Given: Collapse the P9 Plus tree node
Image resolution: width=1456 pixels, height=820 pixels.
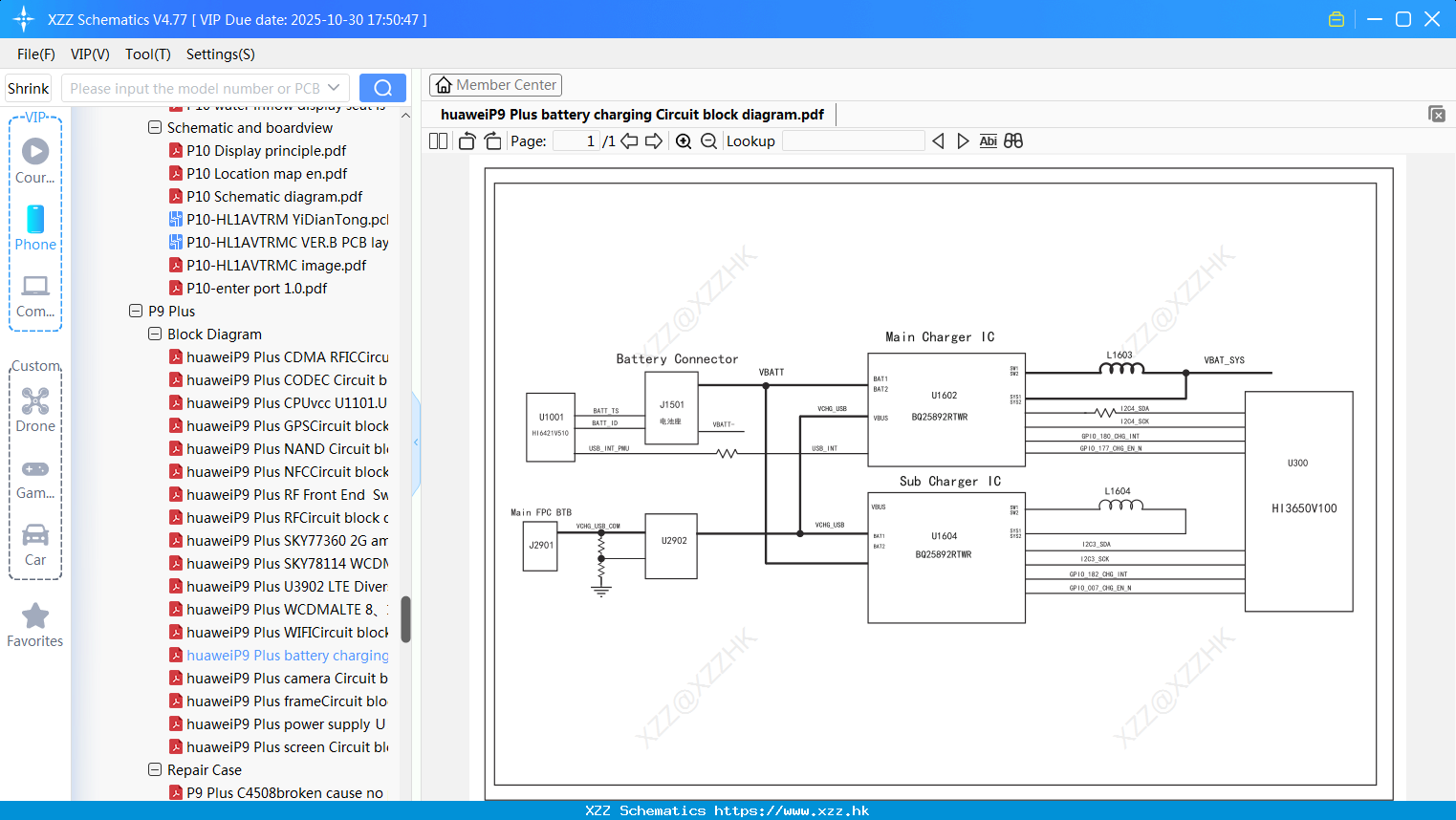Looking at the screenshot, I should click(x=136, y=311).
